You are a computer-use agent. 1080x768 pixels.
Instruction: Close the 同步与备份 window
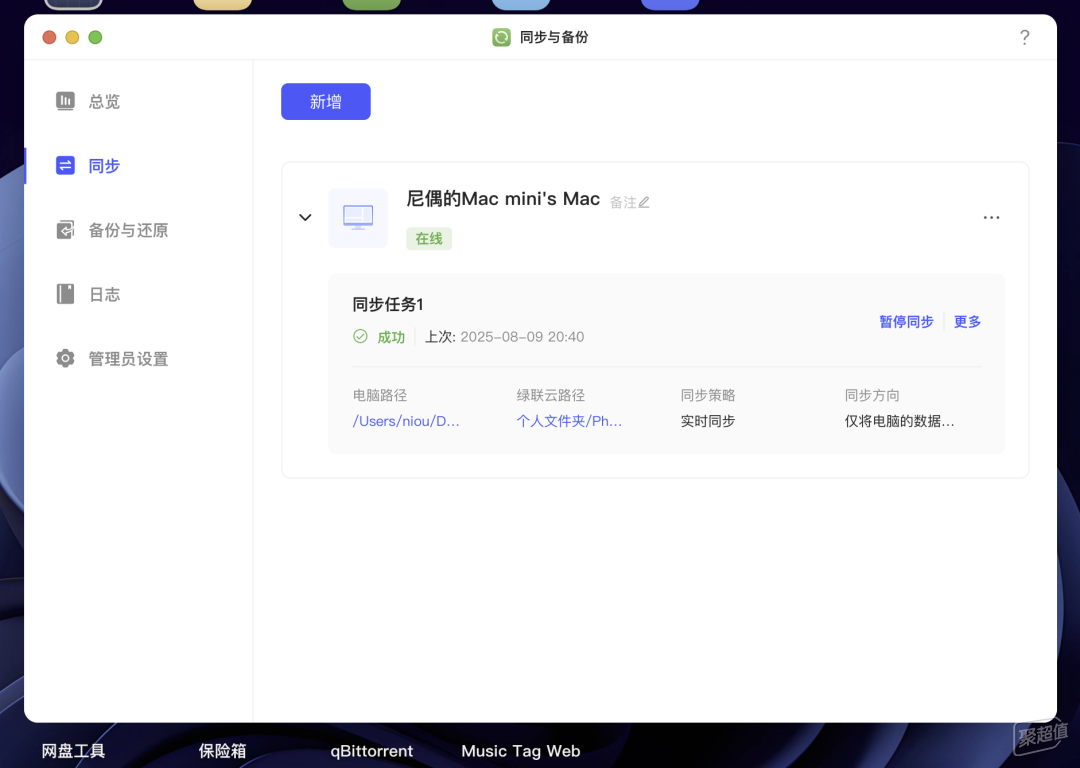[49, 37]
